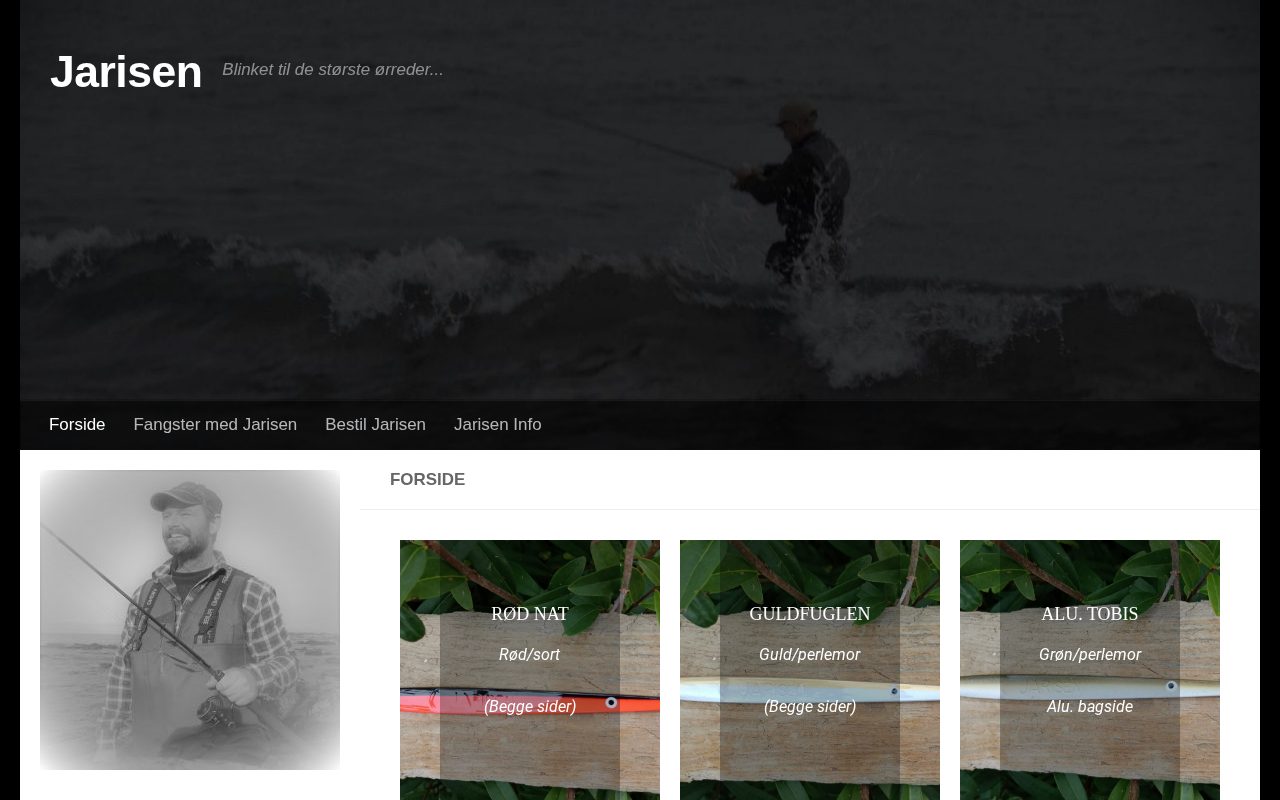
Task: Click the Jarisen site title
Action: coord(126,72)
